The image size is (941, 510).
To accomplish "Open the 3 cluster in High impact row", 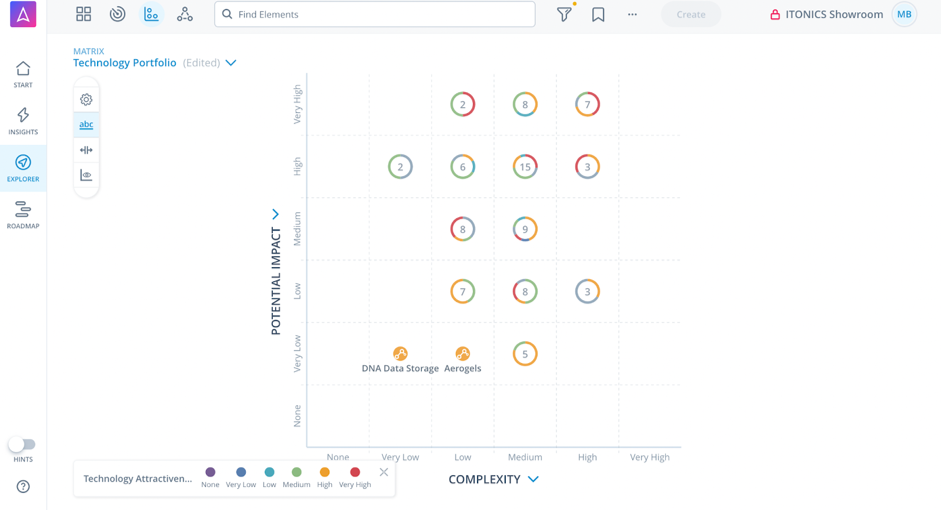I will pyautogui.click(x=588, y=167).
